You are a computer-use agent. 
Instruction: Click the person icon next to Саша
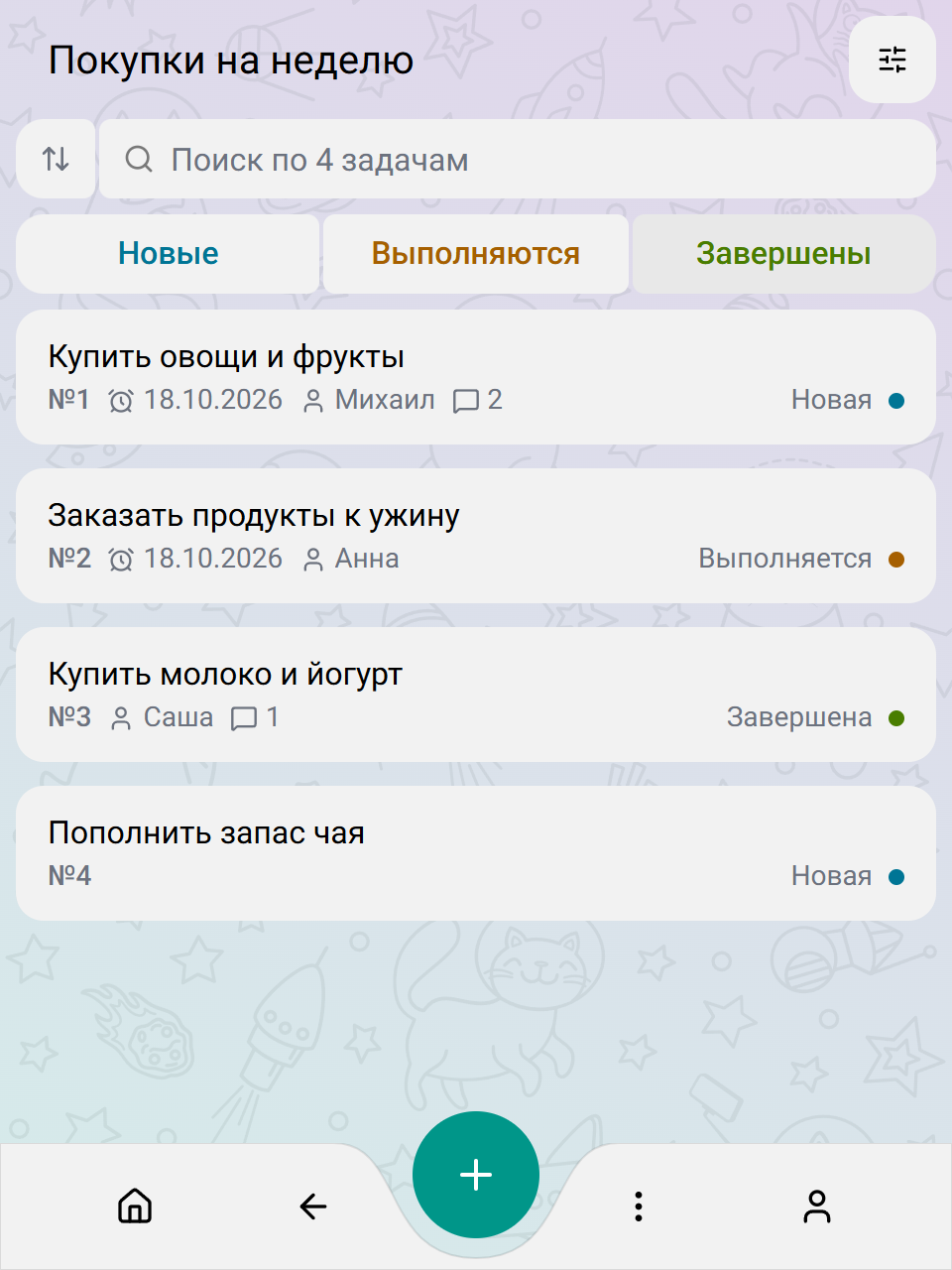(x=121, y=718)
